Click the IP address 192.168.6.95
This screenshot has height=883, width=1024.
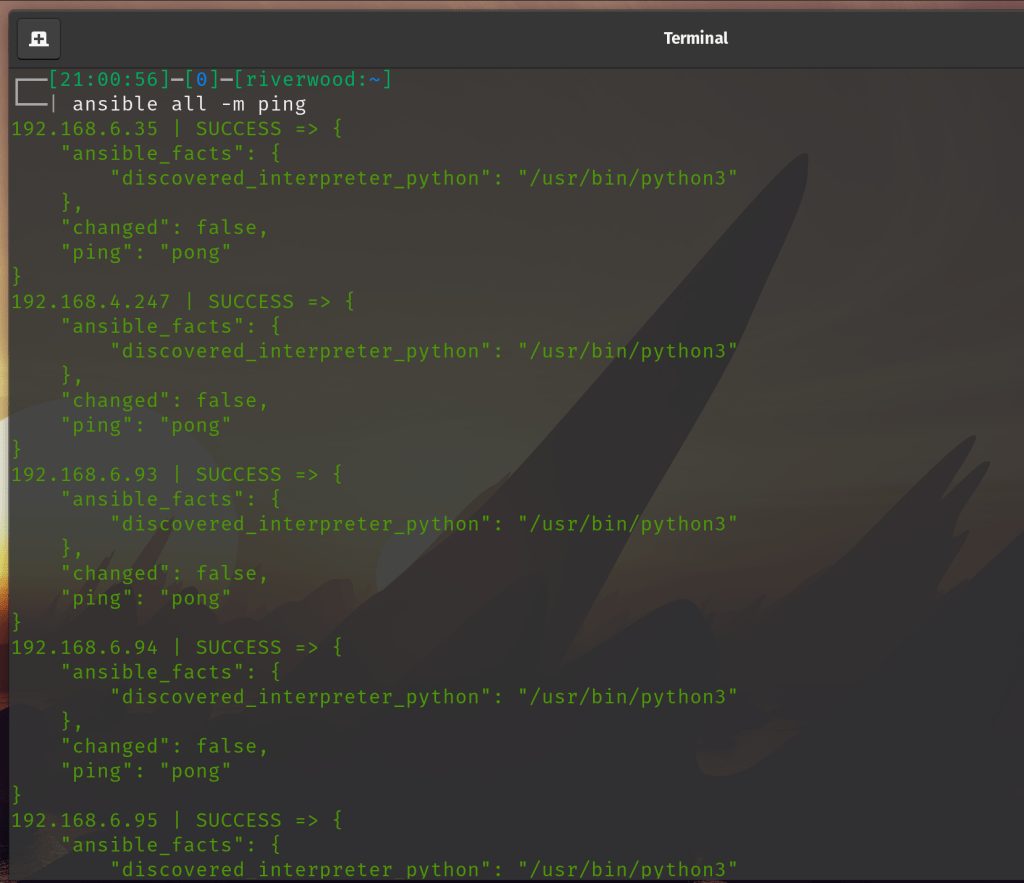84,820
